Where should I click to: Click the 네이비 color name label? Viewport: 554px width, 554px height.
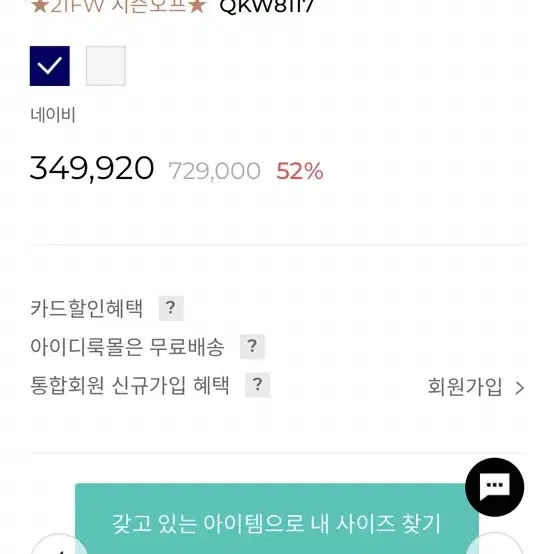coord(53,115)
